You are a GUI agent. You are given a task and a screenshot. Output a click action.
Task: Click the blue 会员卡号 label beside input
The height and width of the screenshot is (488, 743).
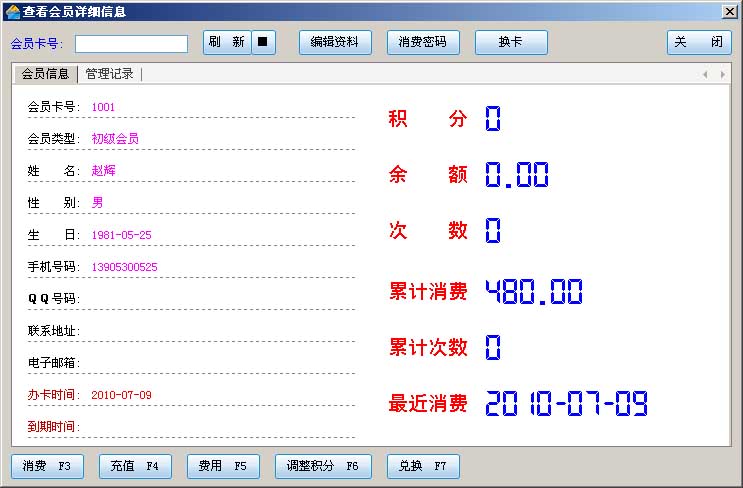click(x=36, y=44)
